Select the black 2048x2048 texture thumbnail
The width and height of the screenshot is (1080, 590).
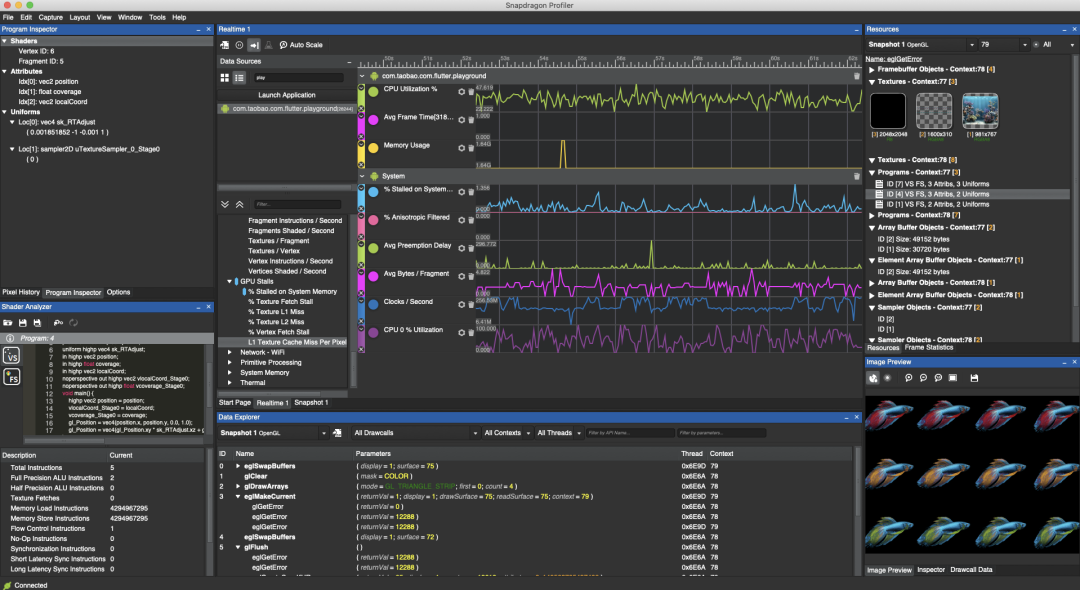(888, 111)
